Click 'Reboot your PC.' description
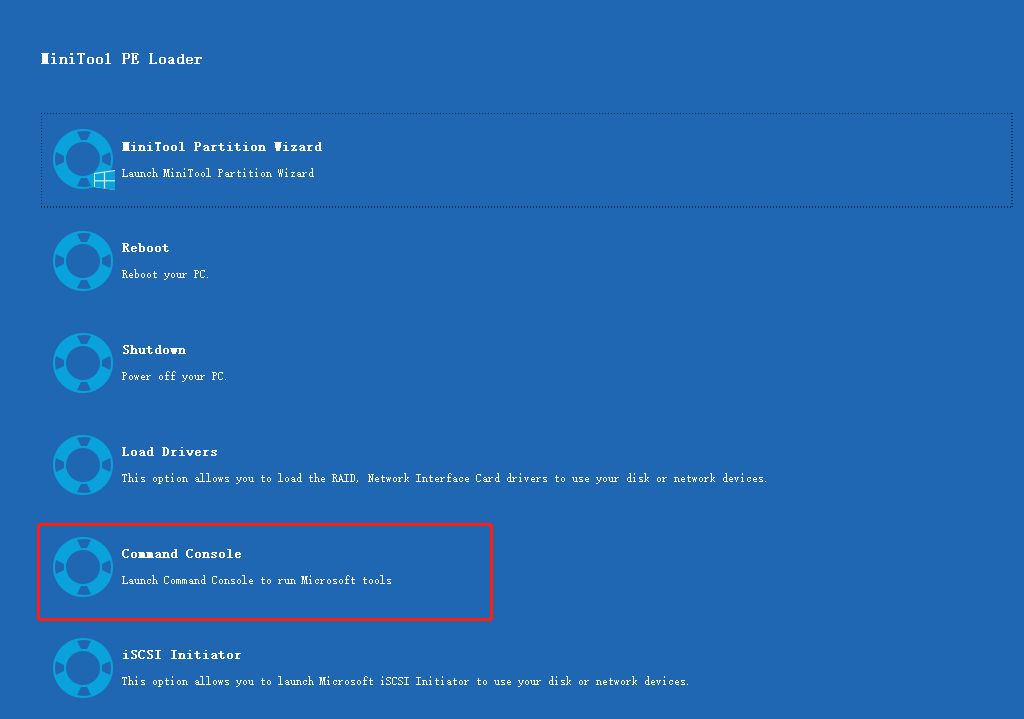1024x719 pixels. pyautogui.click(x=165, y=274)
